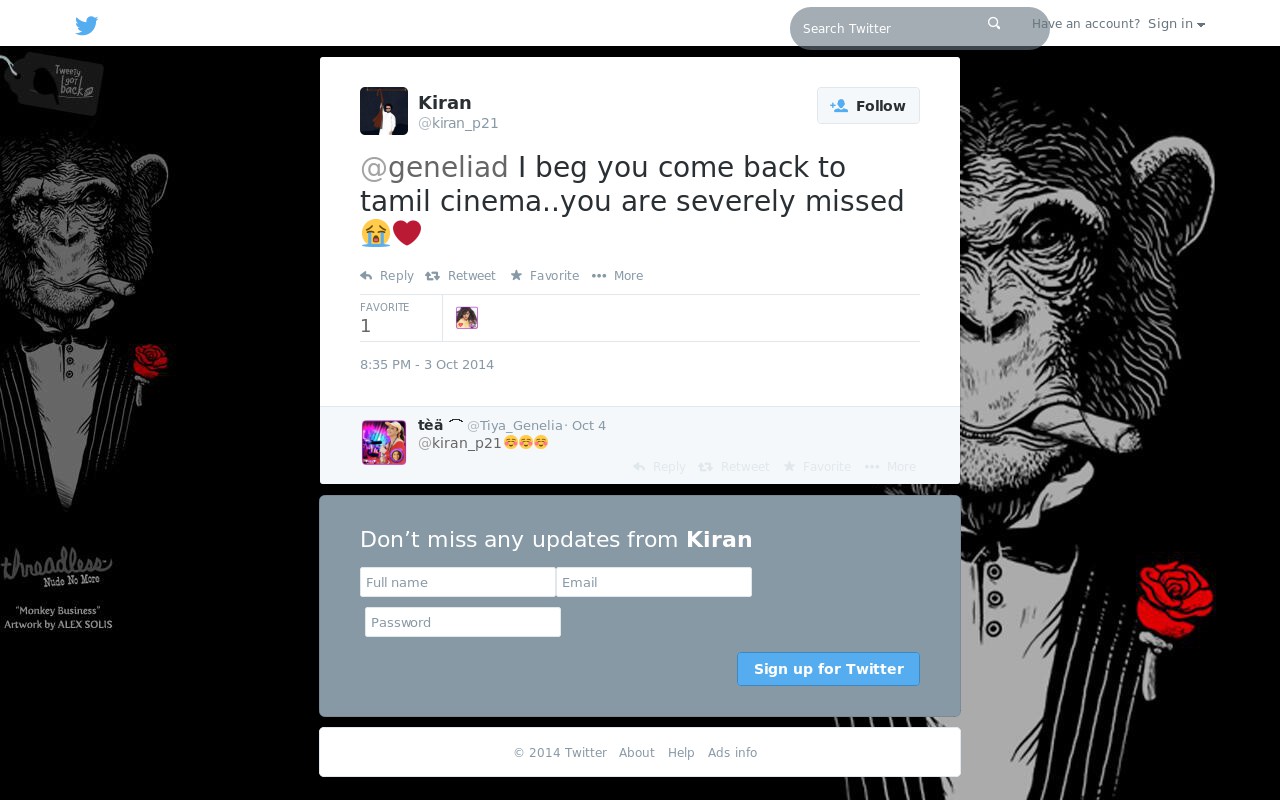This screenshot has width=1280, height=800.
Task: Click the Password input field
Action: point(463,622)
